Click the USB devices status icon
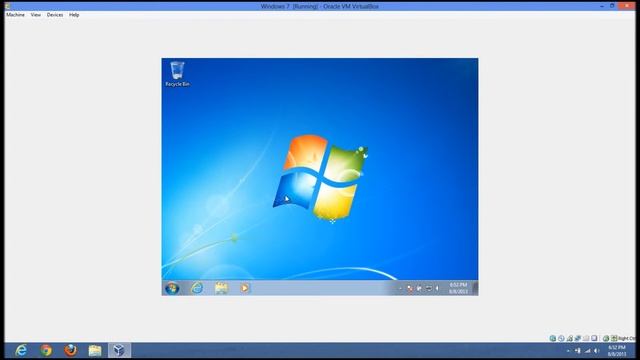640x360 pixels. coord(570,338)
